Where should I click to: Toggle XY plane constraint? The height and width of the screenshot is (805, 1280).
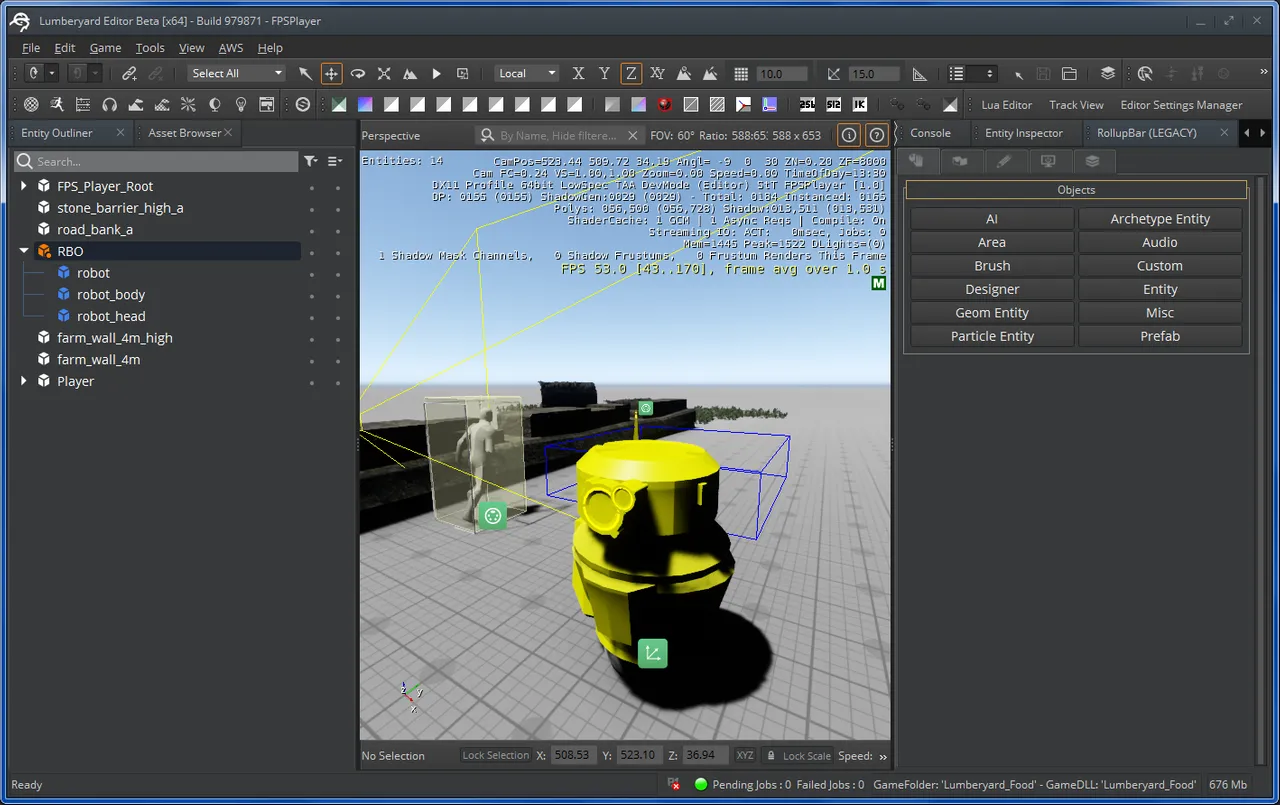657,73
